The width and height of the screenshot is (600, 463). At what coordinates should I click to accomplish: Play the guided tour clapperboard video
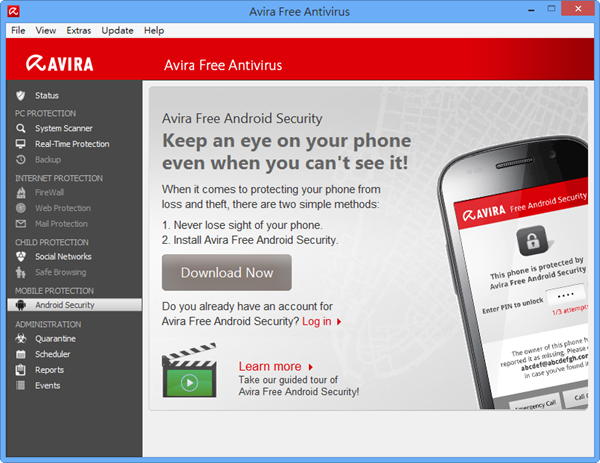click(x=189, y=370)
